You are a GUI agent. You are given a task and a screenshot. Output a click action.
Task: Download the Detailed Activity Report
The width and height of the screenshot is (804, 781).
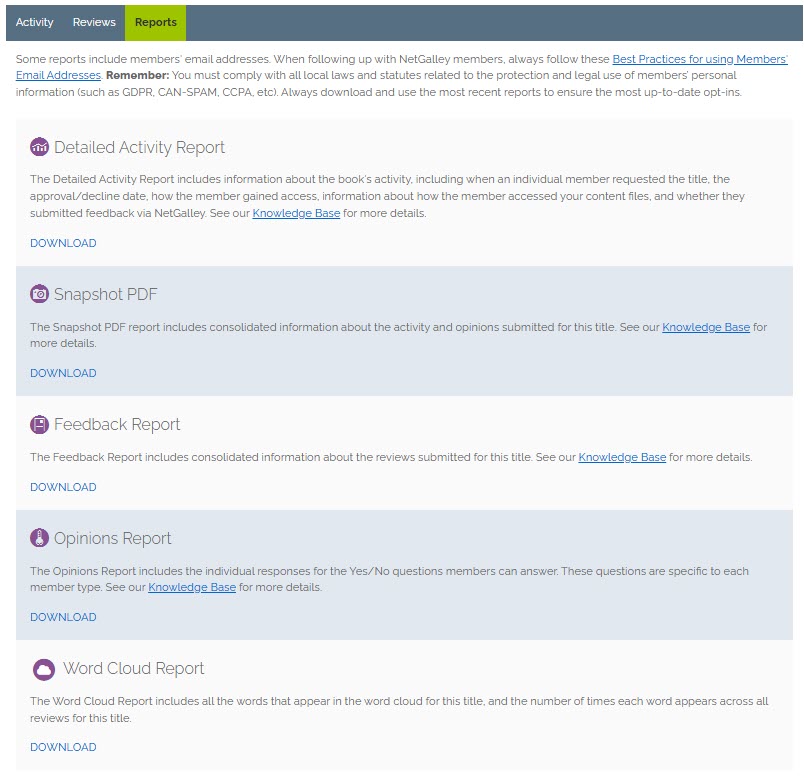pos(63,243)
